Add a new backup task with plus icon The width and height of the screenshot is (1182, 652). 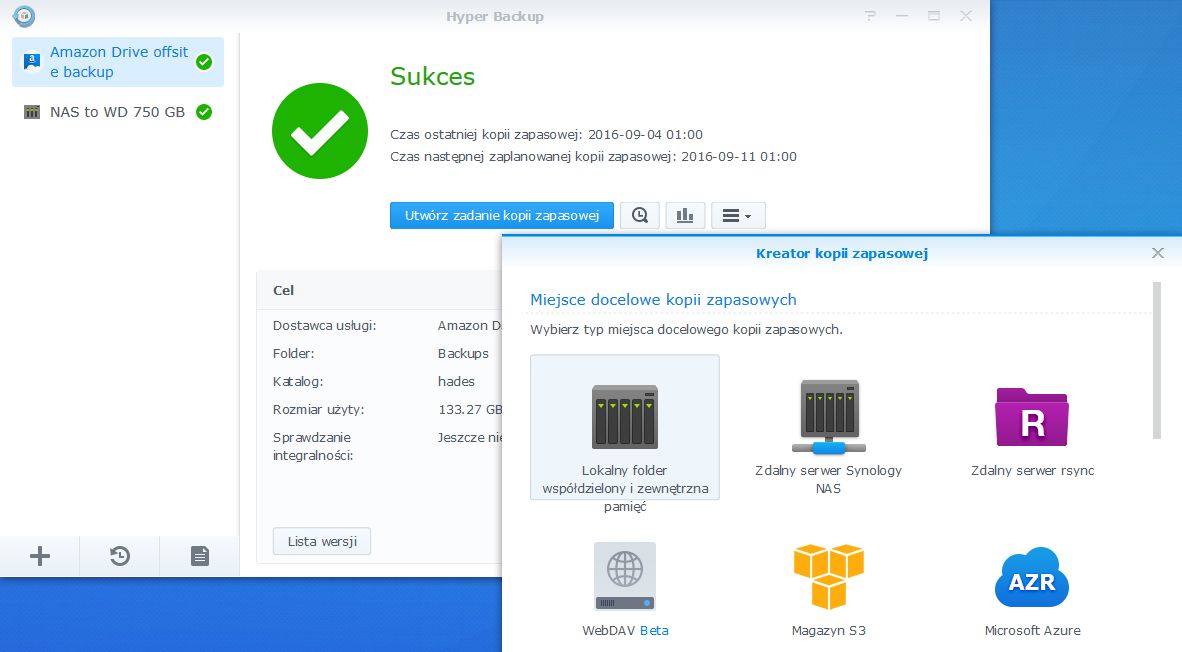tap(40, 556)
